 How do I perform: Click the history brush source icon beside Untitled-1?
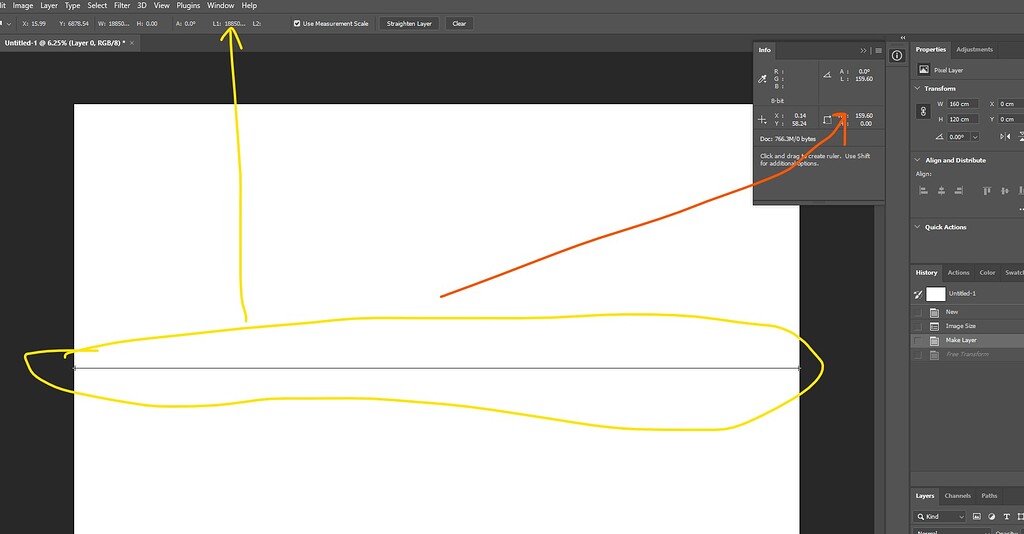coord(918,294)
